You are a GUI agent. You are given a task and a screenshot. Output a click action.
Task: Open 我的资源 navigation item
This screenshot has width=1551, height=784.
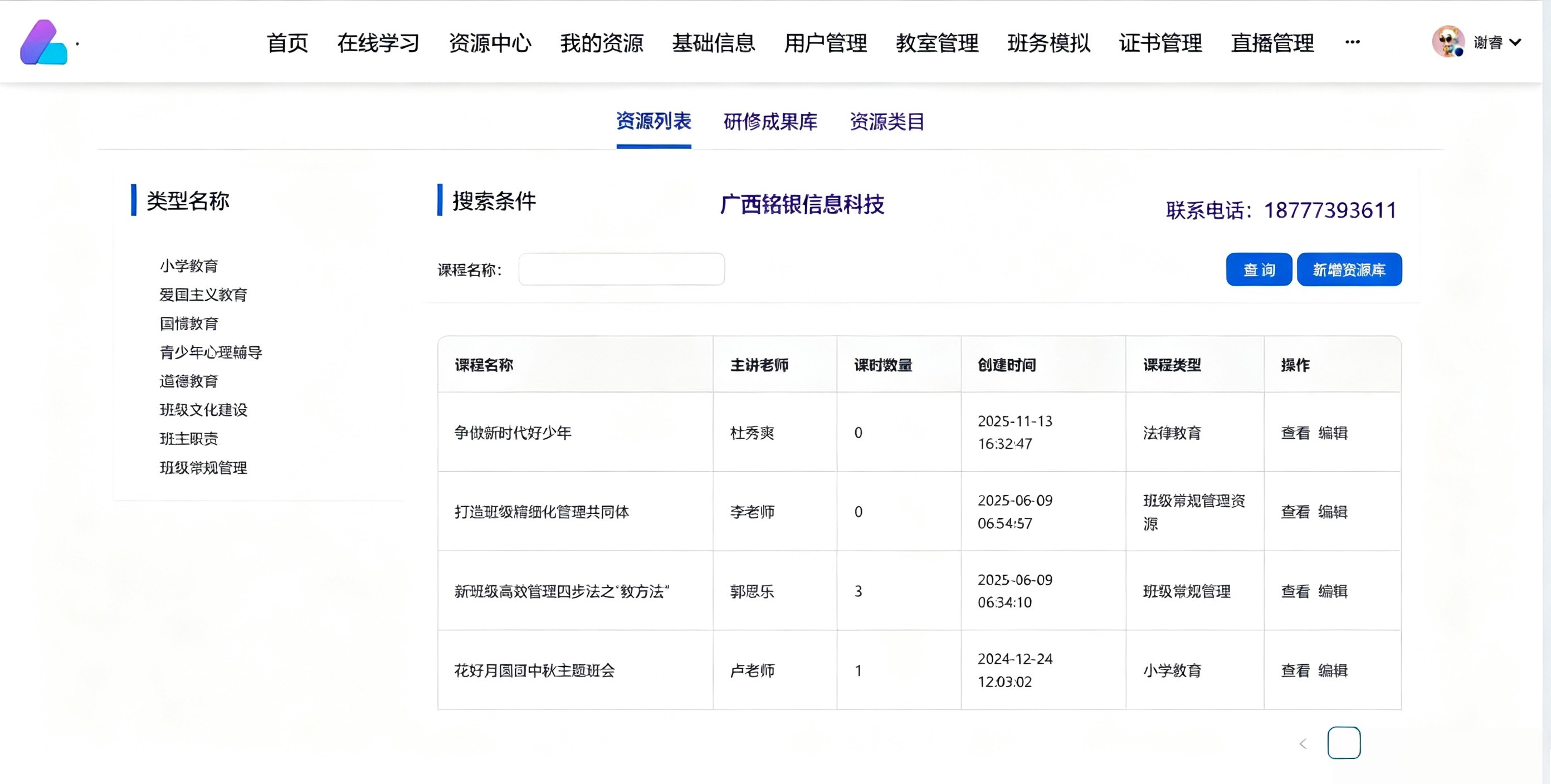click(x=602, y=43)
